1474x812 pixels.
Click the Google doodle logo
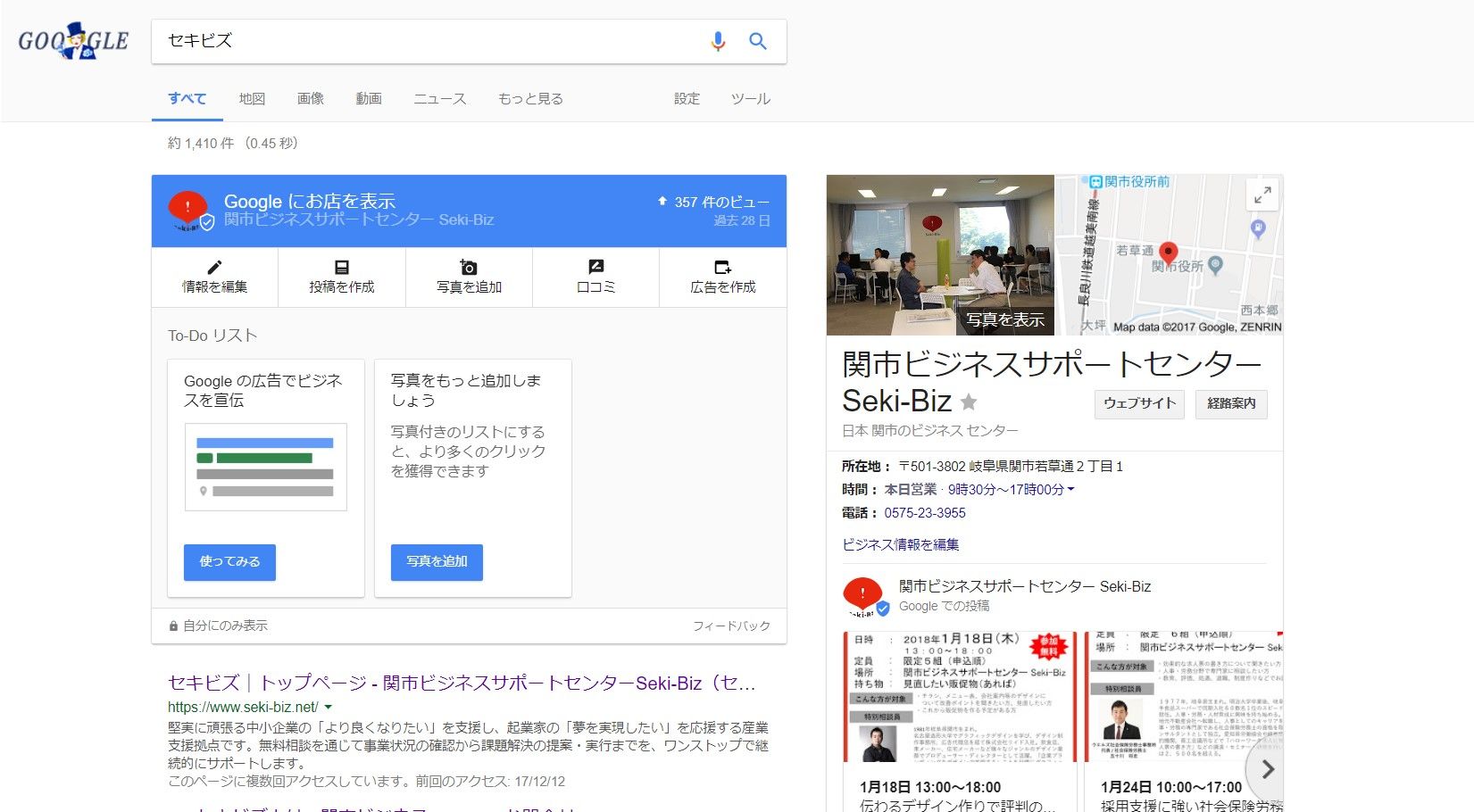point(73,41)
